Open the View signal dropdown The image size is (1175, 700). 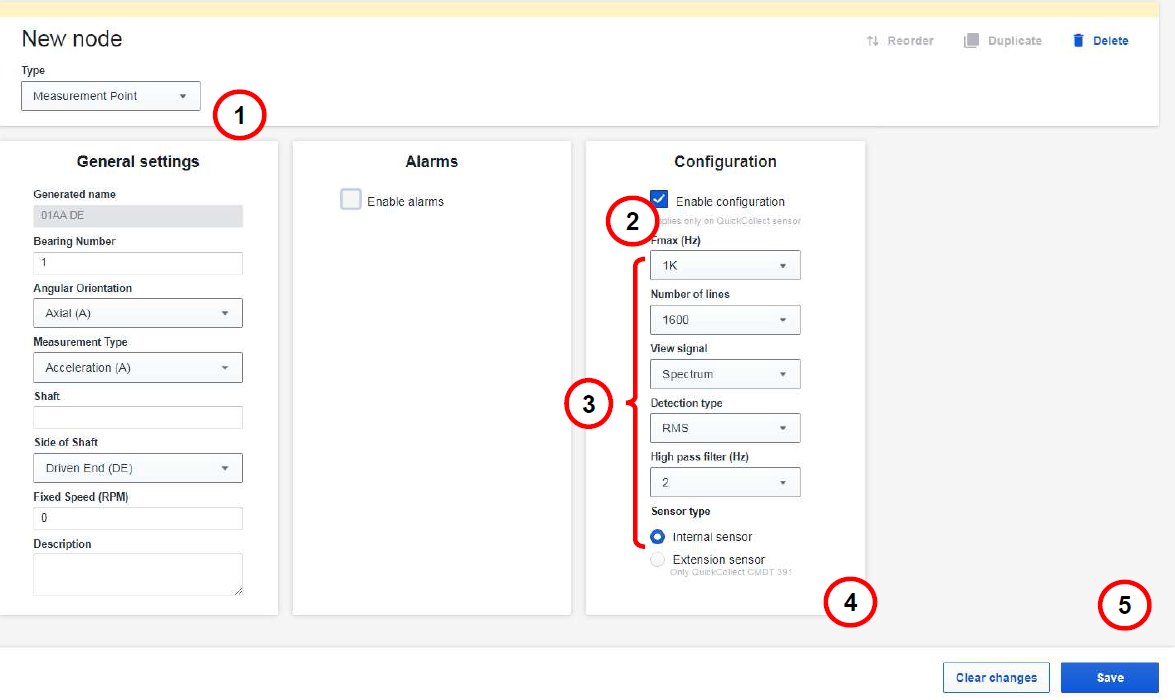pos(725,374)
